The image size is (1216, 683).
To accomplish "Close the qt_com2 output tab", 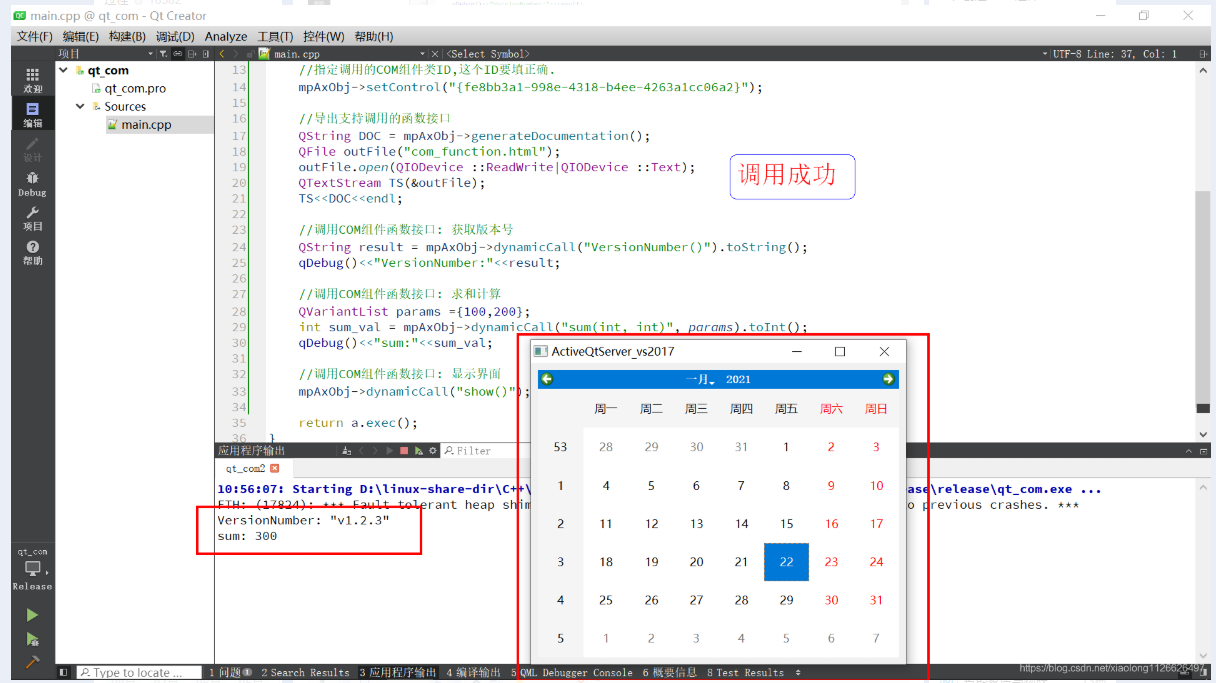I will pyautogui.click(x=276, y=467).
